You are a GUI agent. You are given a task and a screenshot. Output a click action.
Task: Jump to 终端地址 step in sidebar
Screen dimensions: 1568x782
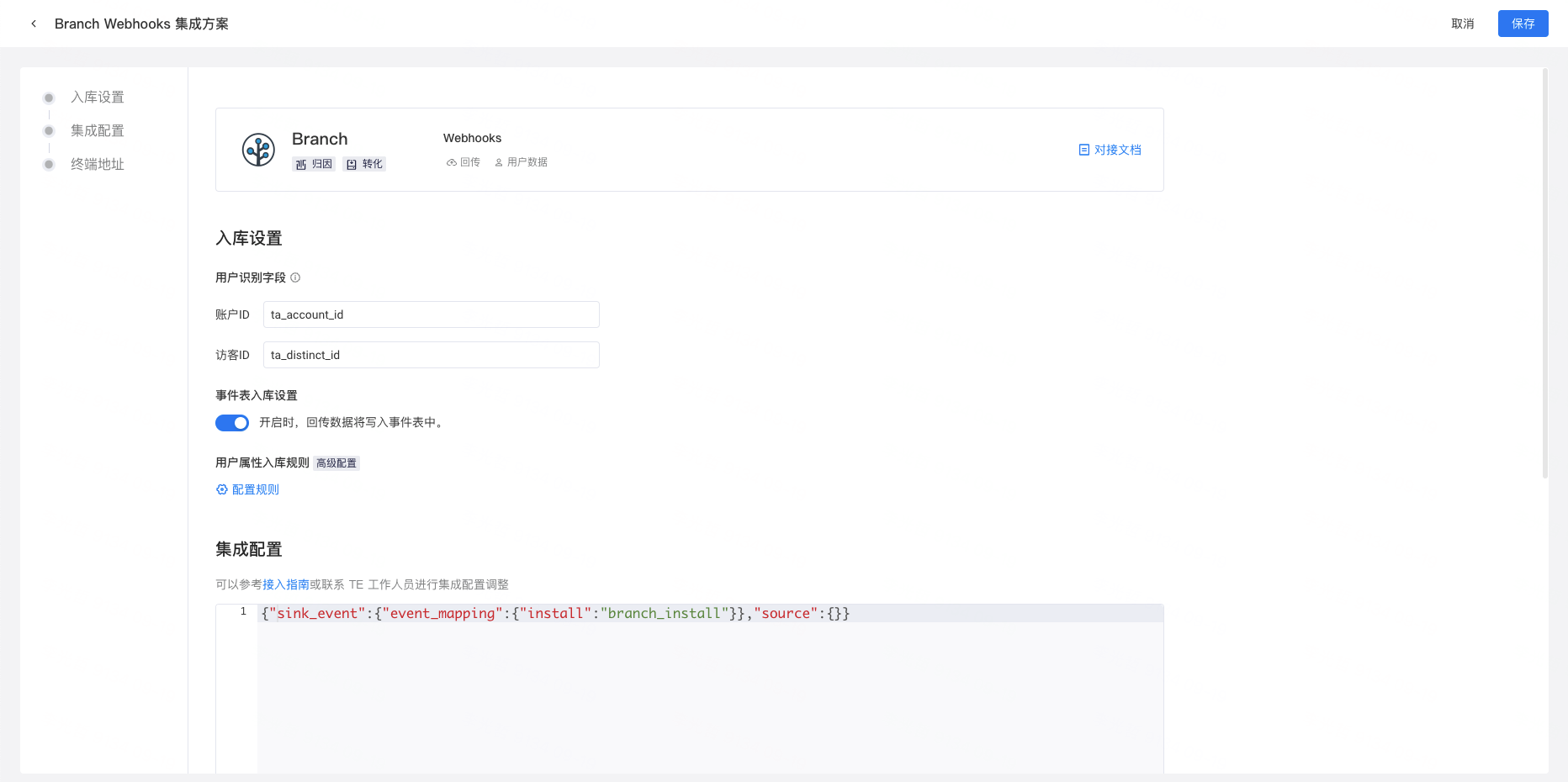coord(98,165)
